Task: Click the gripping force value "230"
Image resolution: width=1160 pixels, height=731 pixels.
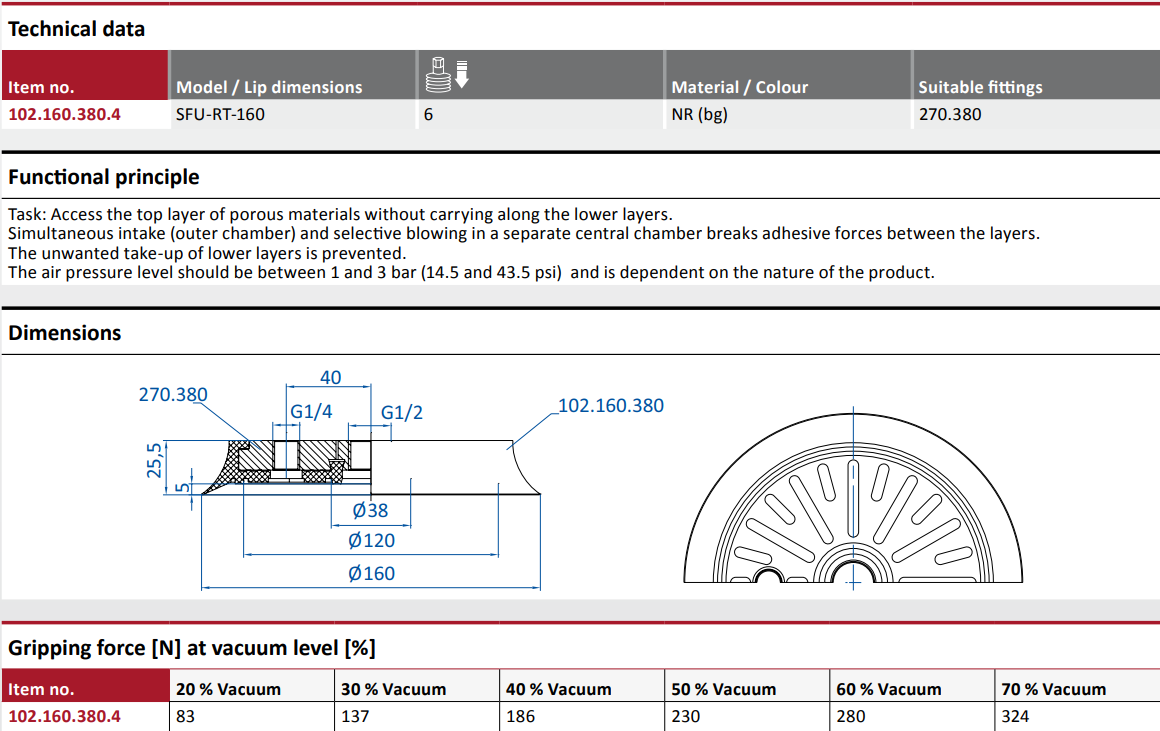Action: [686, 716]
